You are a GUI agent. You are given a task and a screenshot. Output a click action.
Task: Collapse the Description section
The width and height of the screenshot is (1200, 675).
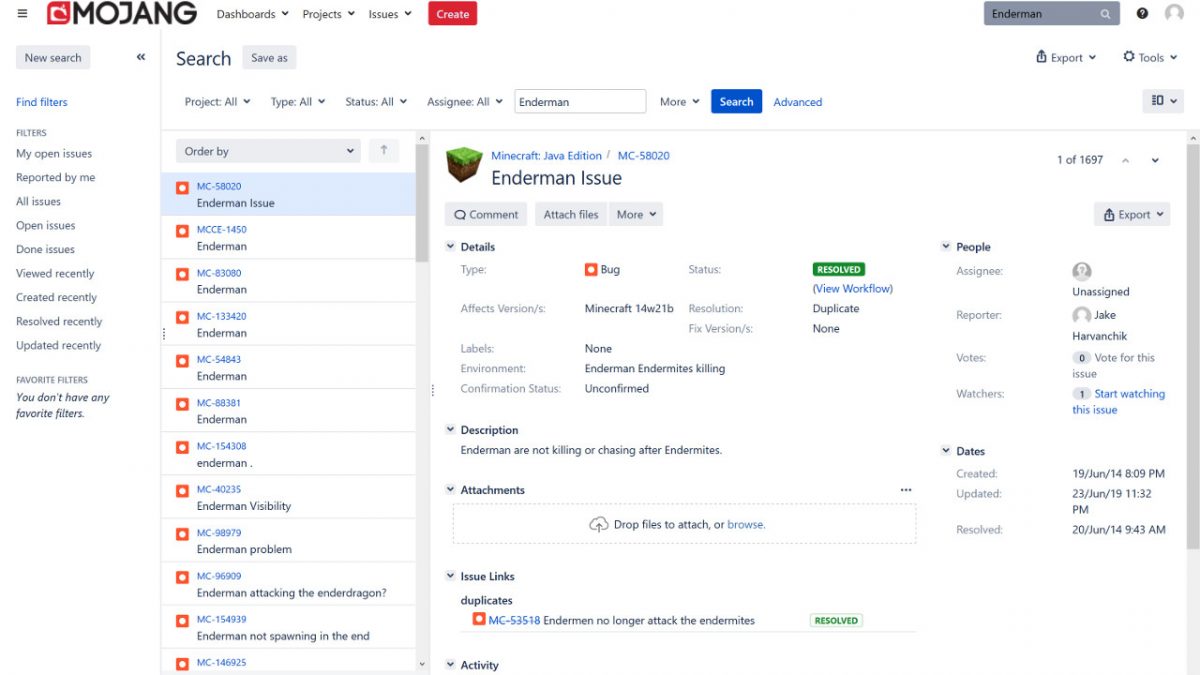450,430
